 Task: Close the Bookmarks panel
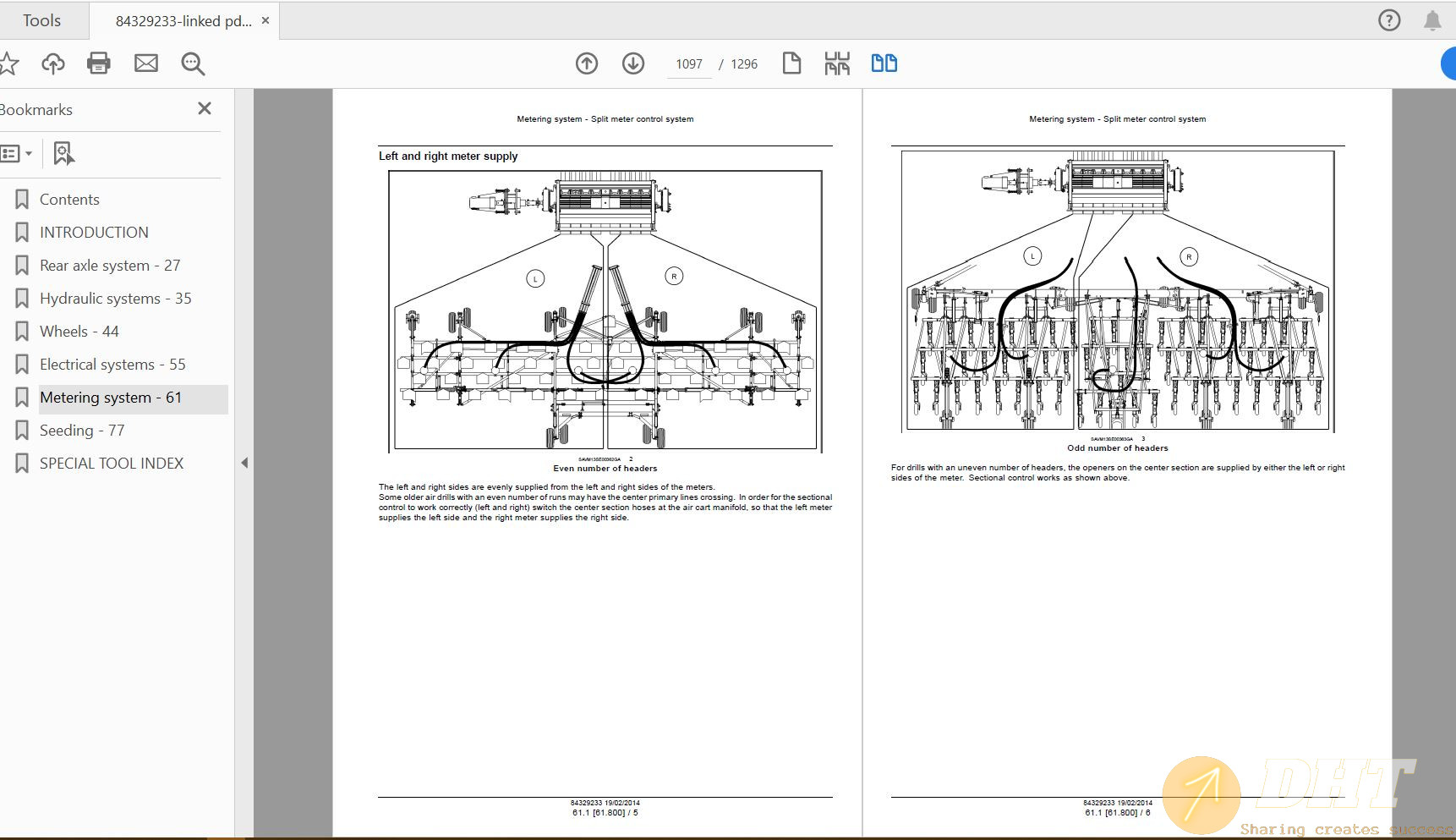[x=204, y=108]
